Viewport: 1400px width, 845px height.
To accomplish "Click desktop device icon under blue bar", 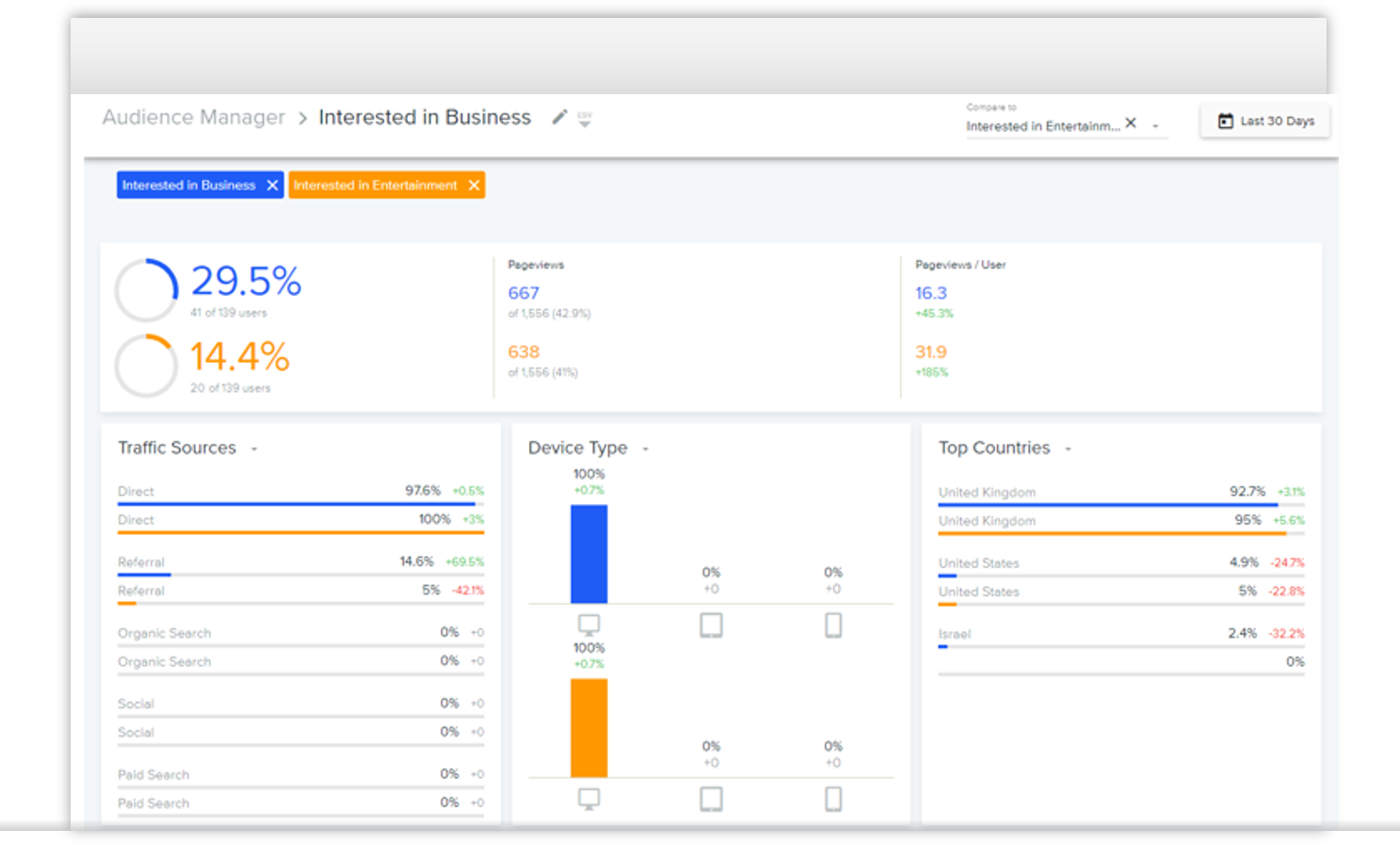I will pos(588,625).
